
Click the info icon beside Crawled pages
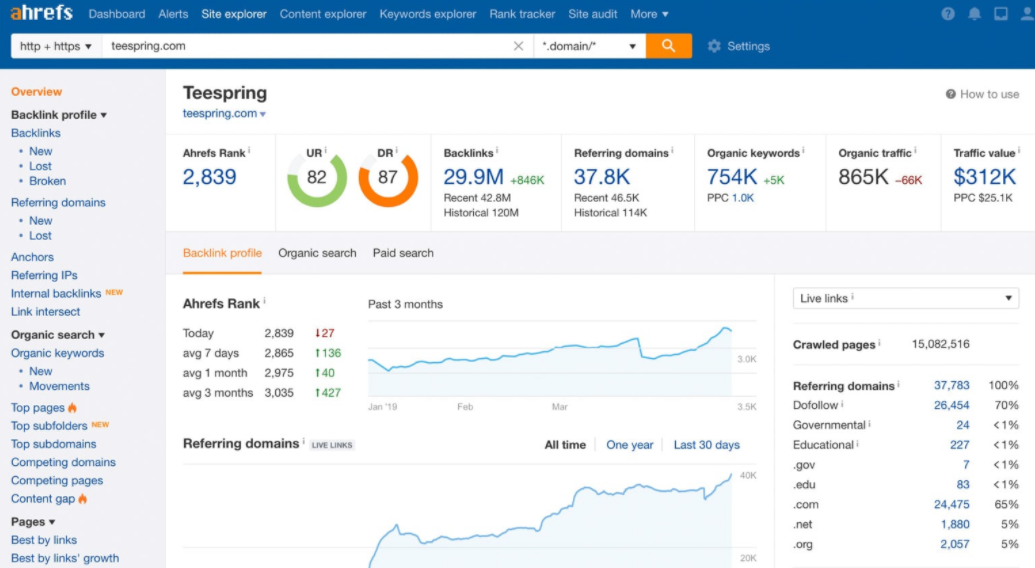pyautogui.click(x=879, y=343)
